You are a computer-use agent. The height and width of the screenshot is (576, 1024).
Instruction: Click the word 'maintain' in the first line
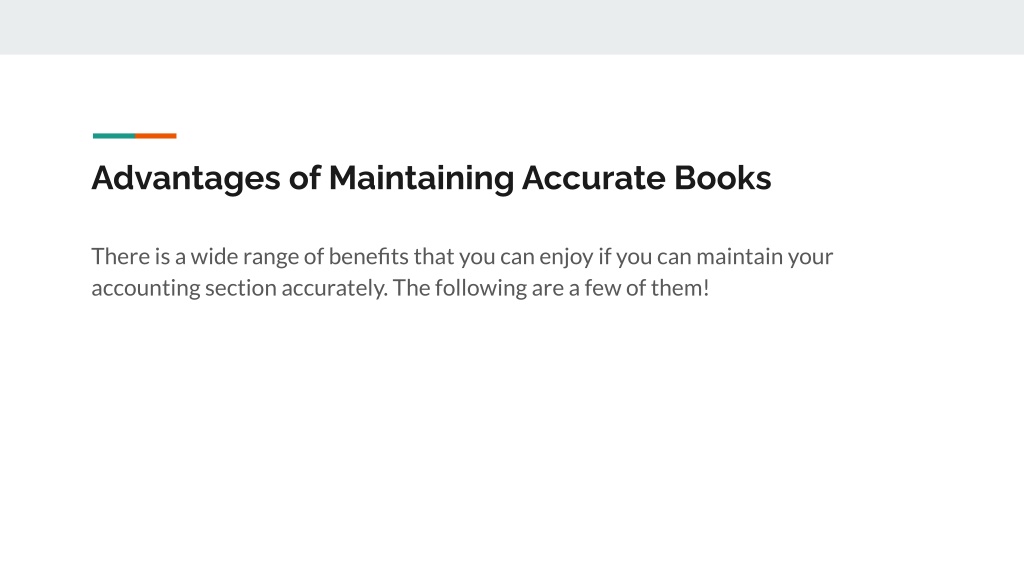(x=739, y=257)
